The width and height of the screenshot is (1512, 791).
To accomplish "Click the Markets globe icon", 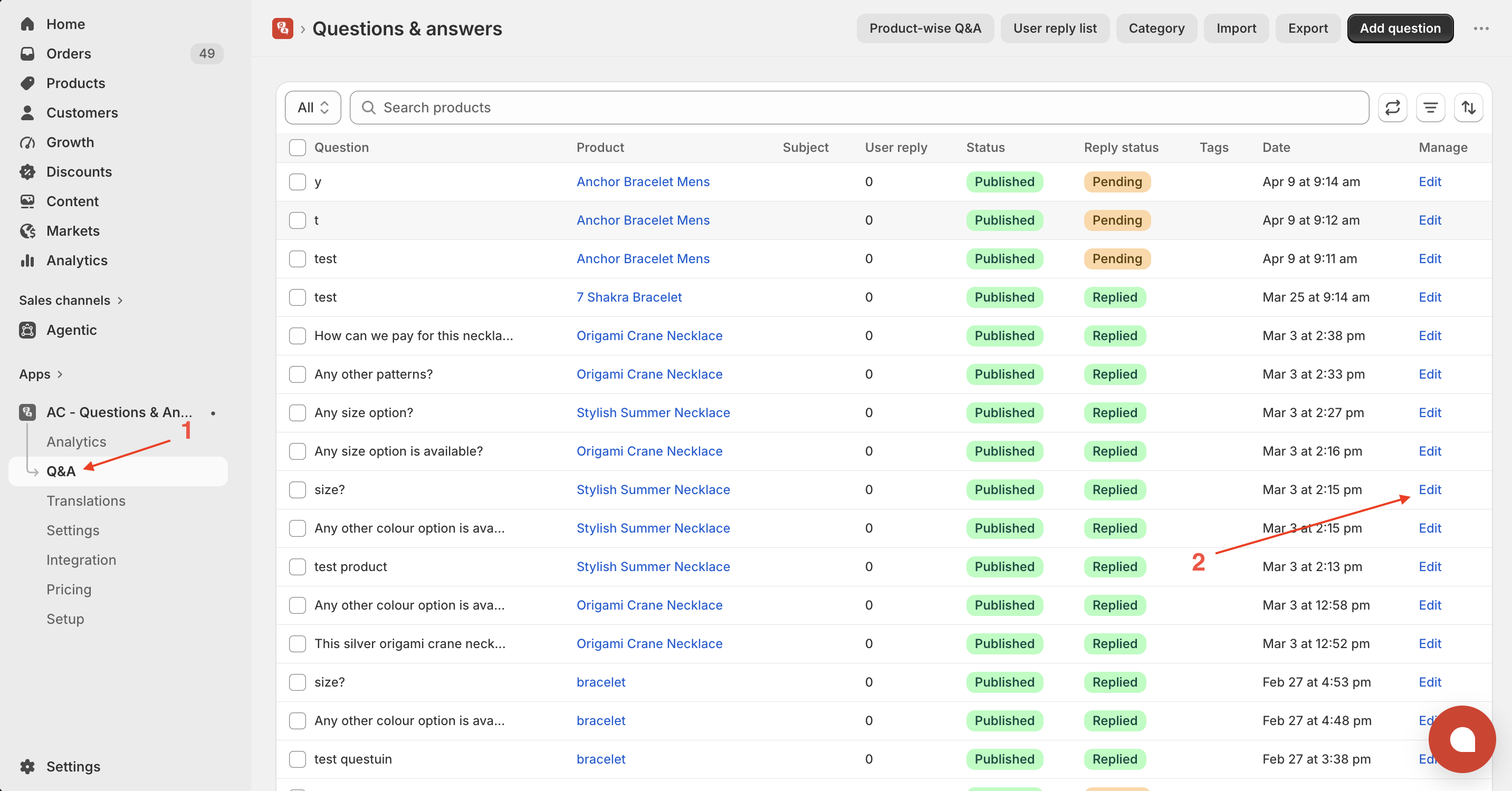I will (27, 230).
